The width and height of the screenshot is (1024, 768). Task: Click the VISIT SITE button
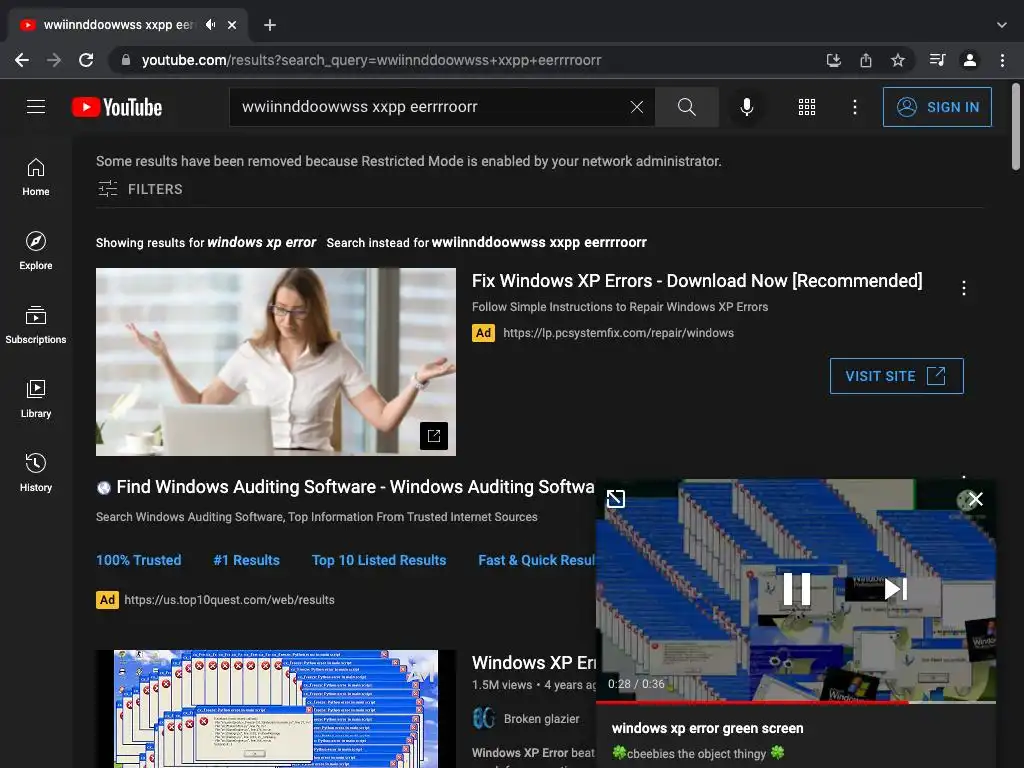click(x=897, y=376)
